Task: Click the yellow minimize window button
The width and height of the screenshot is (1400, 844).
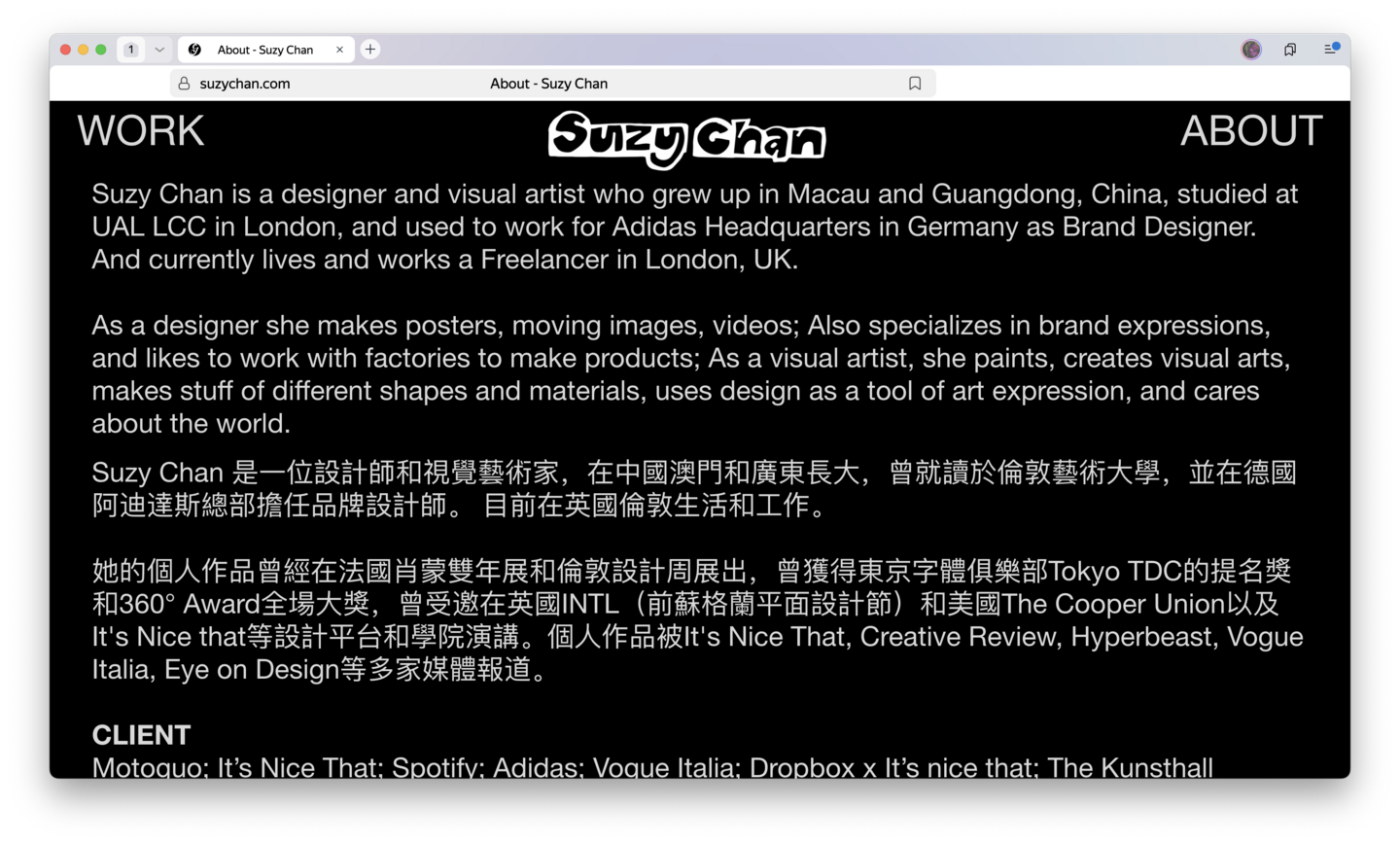Action: click(84, 50)
